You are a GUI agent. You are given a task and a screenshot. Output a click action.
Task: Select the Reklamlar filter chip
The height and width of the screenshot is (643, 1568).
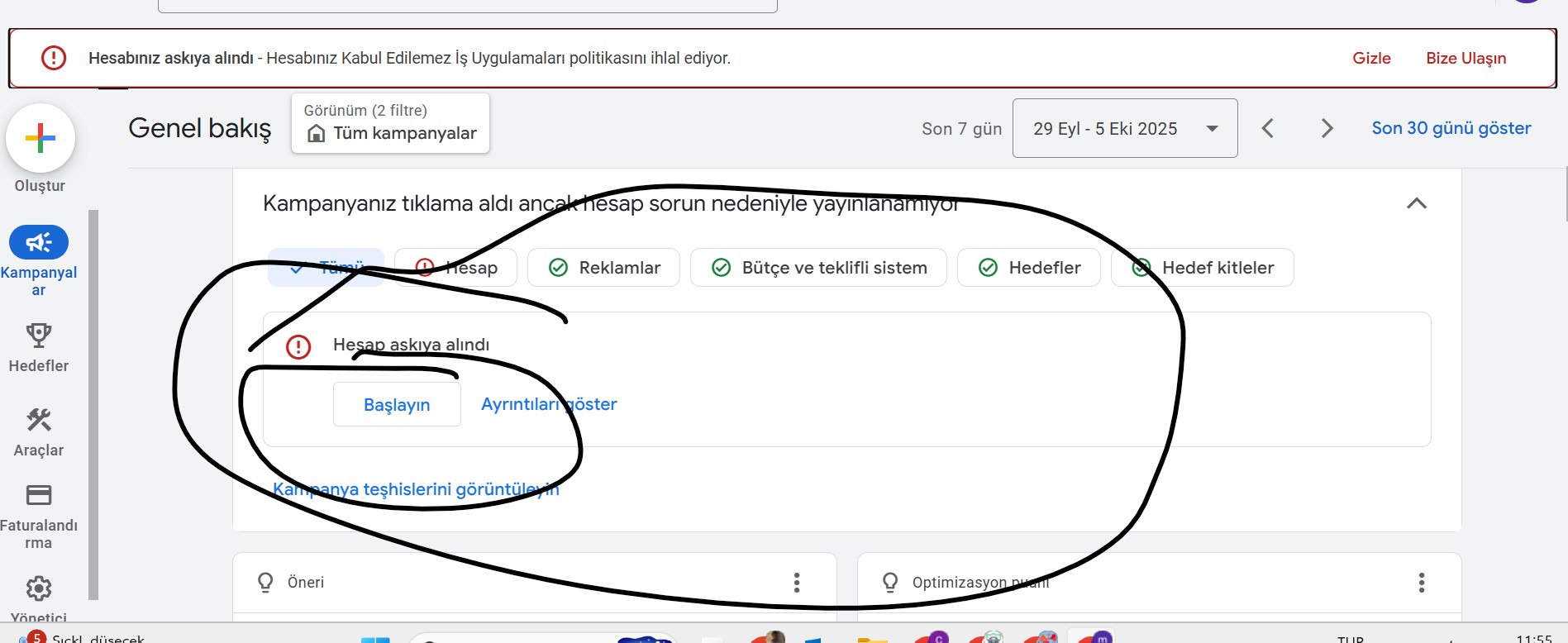[603, 268]
